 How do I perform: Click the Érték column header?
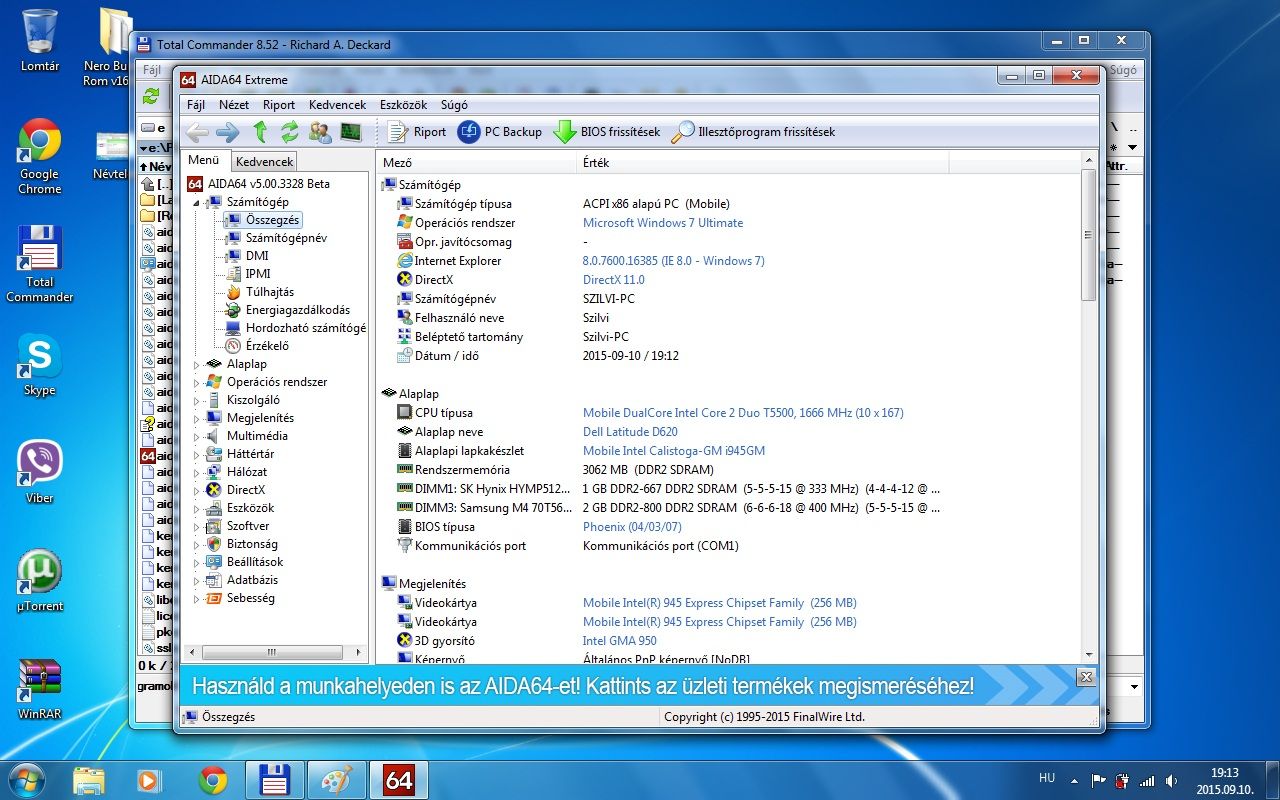(763, 162)
